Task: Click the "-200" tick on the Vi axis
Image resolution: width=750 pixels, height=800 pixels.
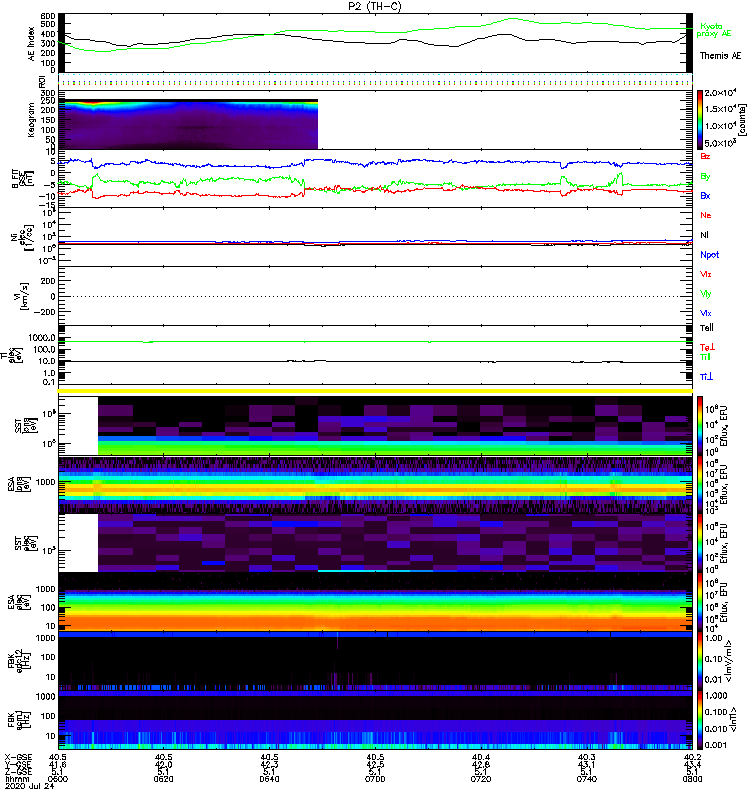Action: coord(46,312)
